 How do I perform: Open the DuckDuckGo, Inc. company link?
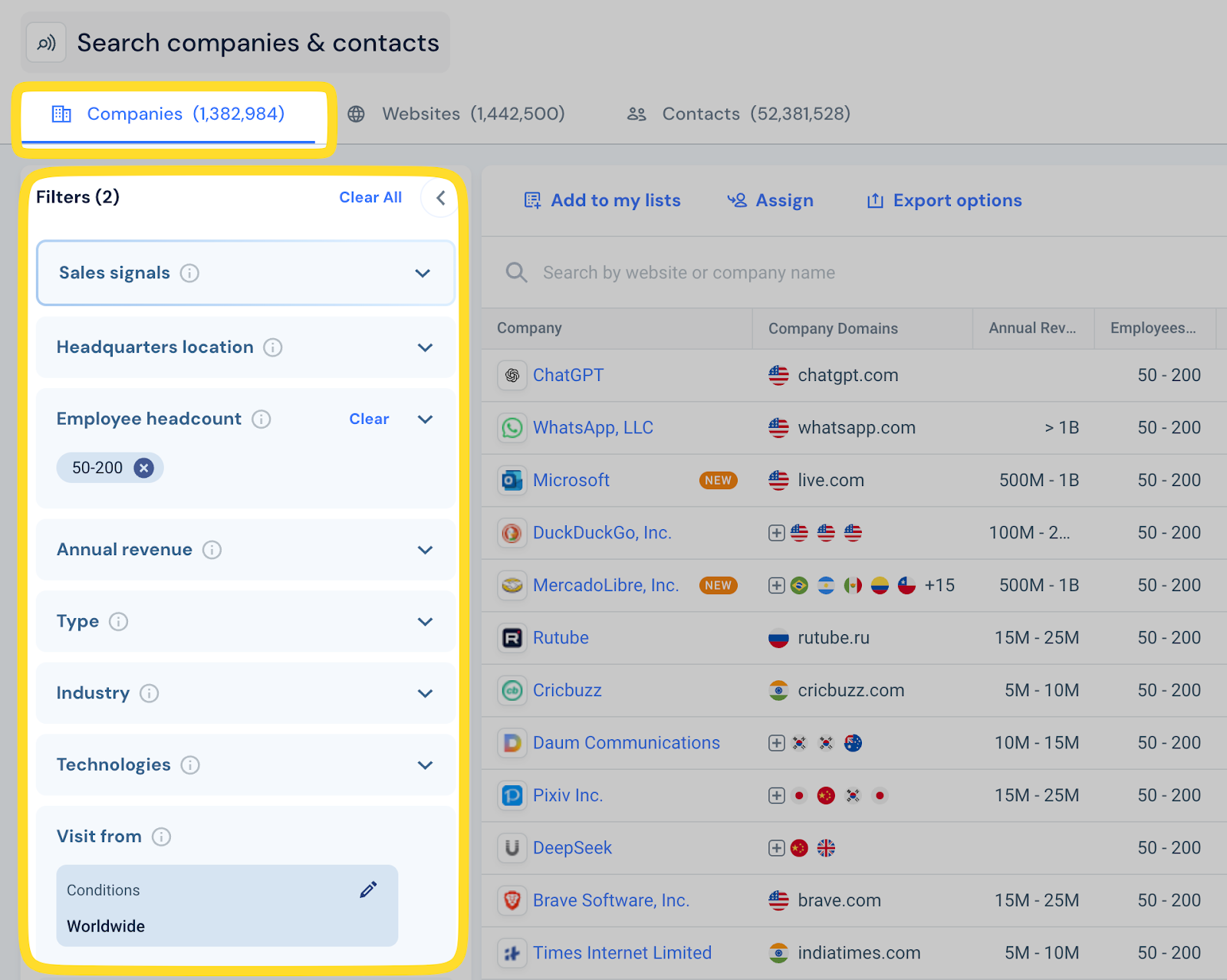pyautogui.click(x=602, y=533)
